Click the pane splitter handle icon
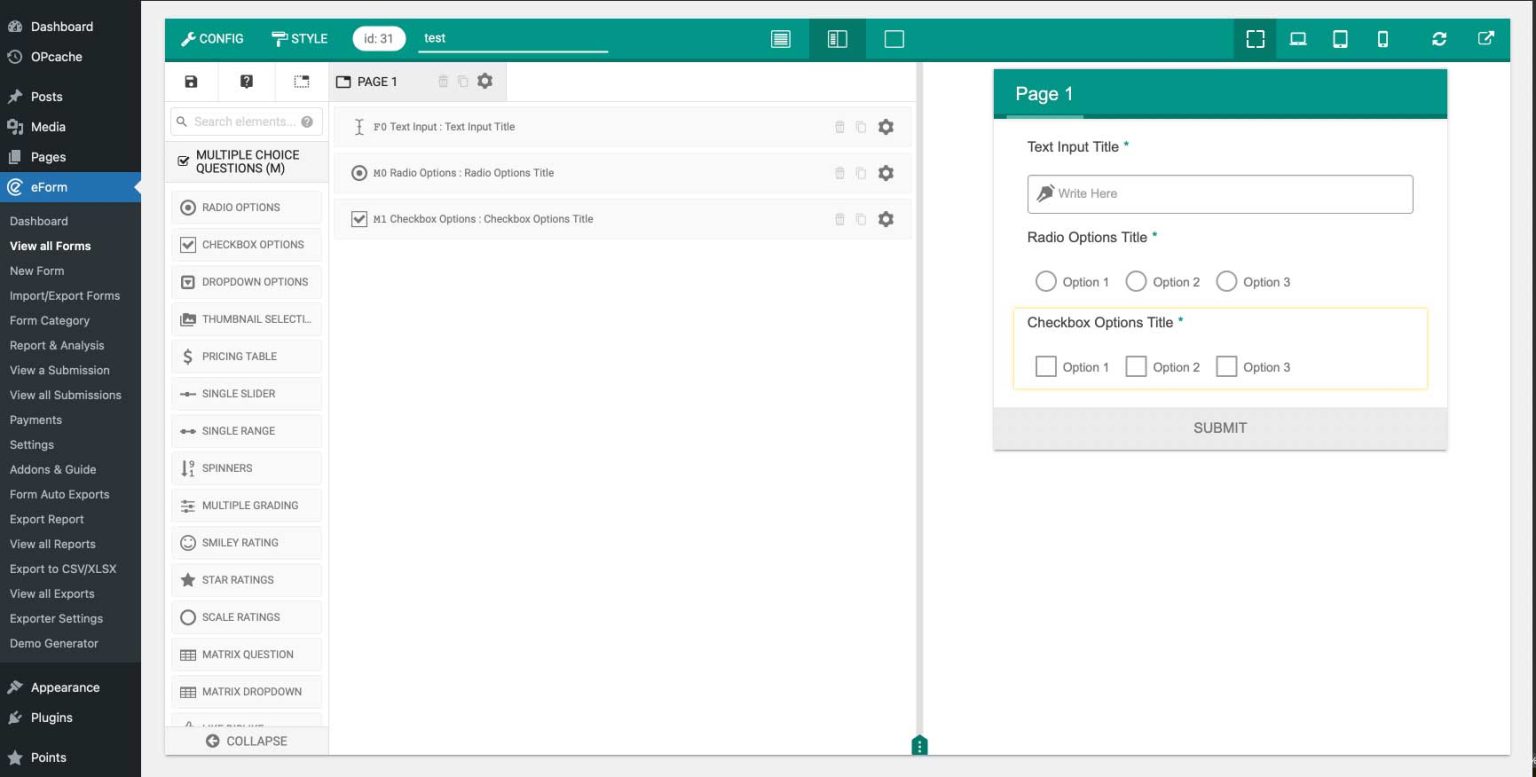The width and height of the screenshot is (1536, 777). pos(920,745)
